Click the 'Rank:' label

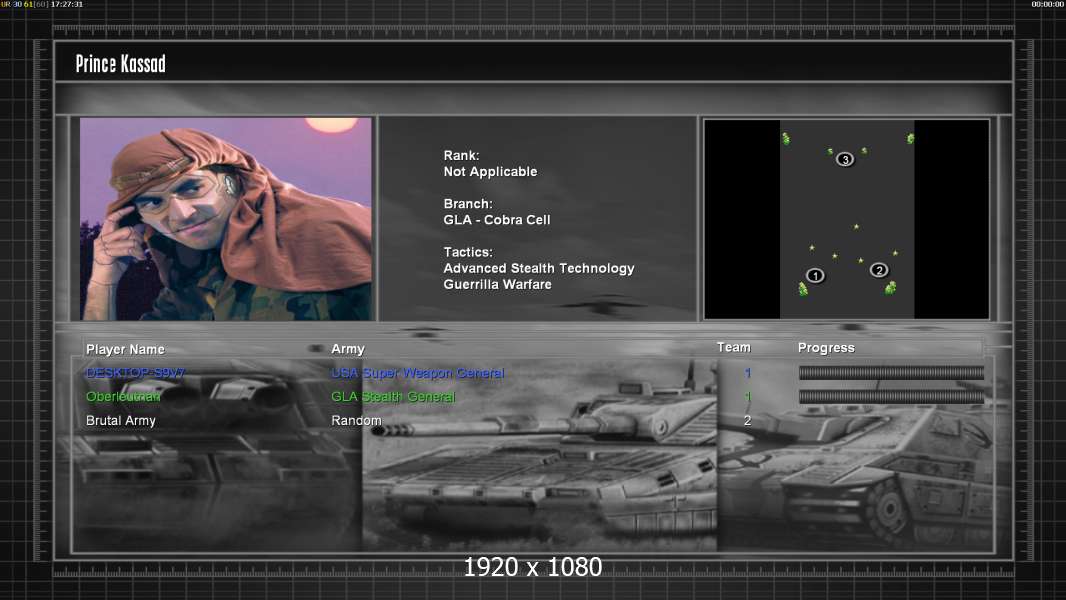click(x=461, y=156)
